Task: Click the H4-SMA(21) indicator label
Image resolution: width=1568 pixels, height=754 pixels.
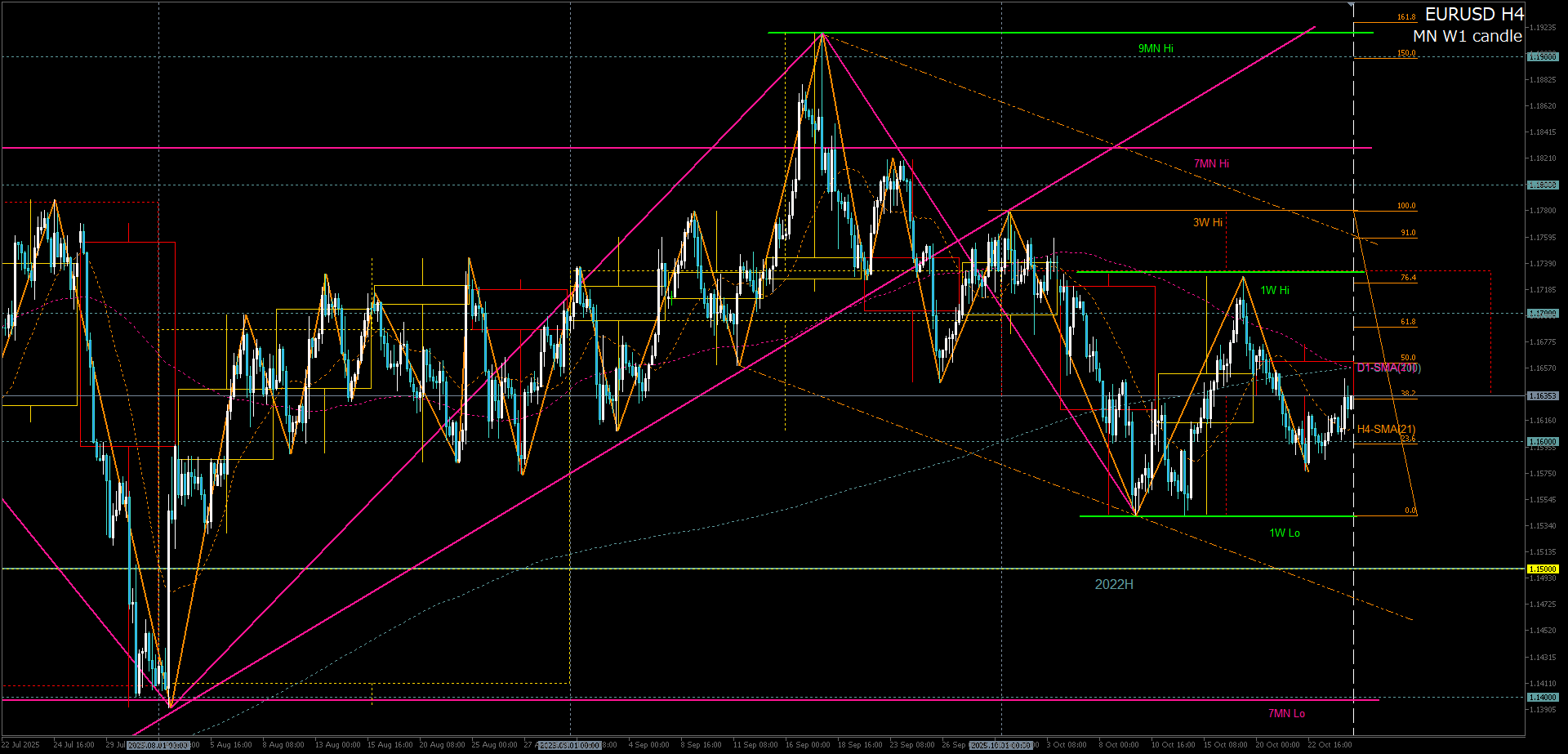Action: click(x=1386, y=430)
